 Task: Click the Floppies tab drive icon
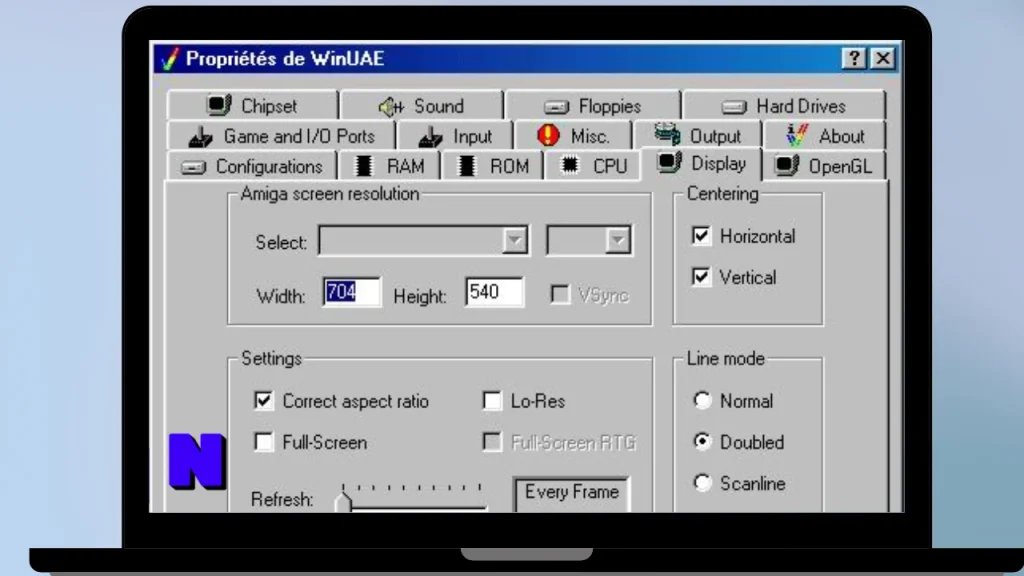point(556,107)
